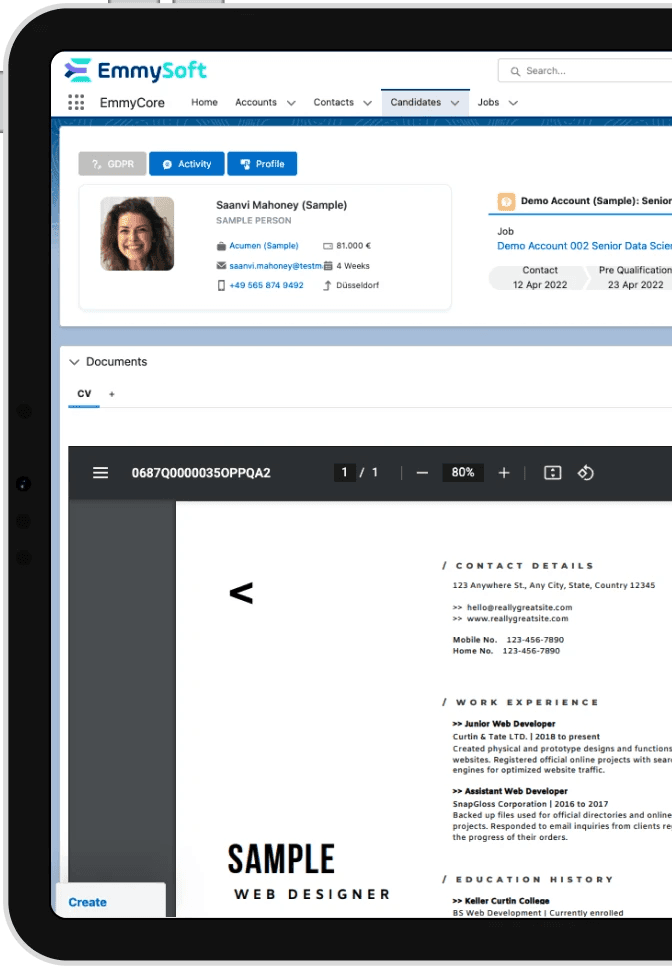Click the search magnifier icon

(x=515, y=71)
